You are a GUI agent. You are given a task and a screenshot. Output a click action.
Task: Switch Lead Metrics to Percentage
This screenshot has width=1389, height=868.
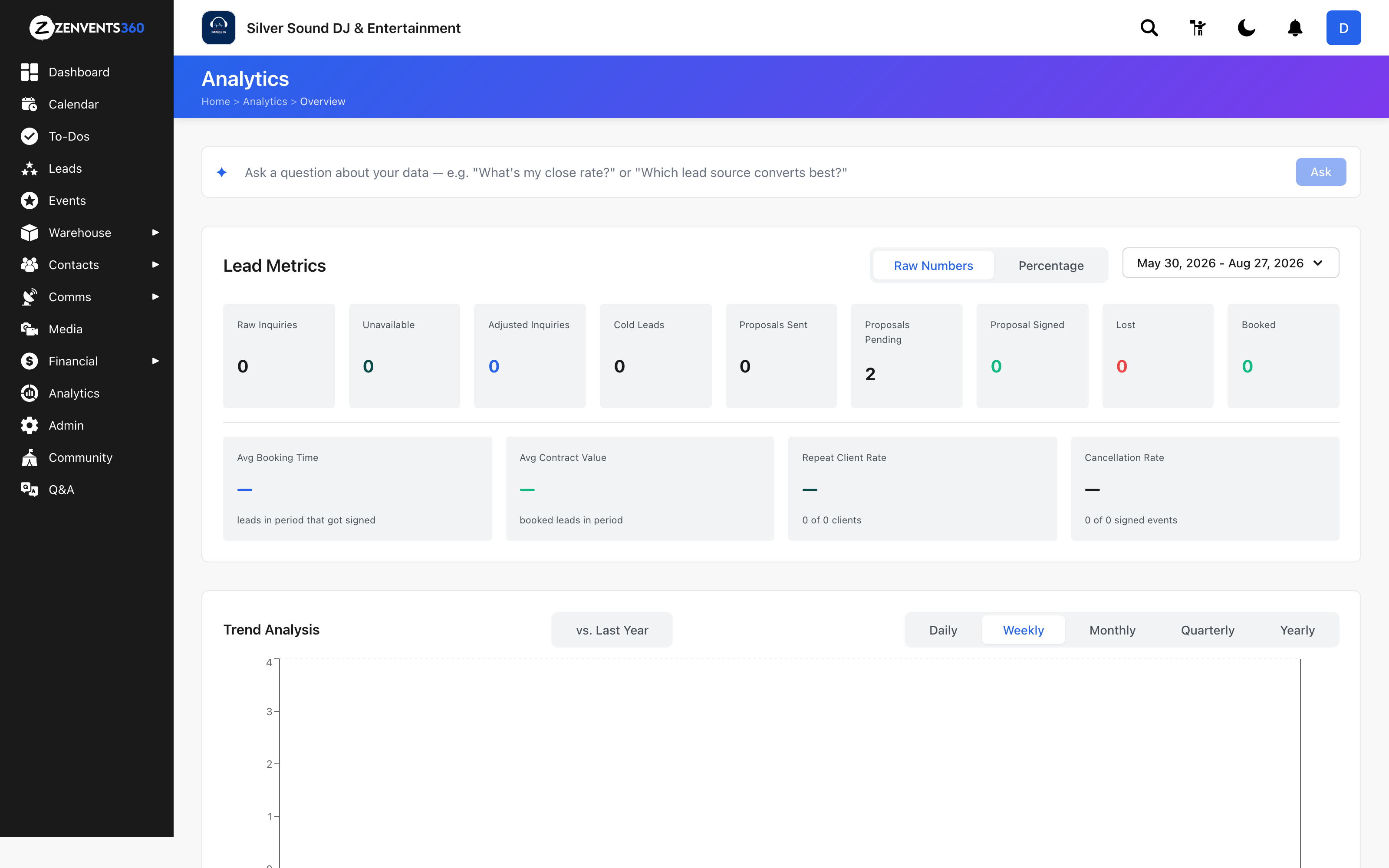(1051, 265)
